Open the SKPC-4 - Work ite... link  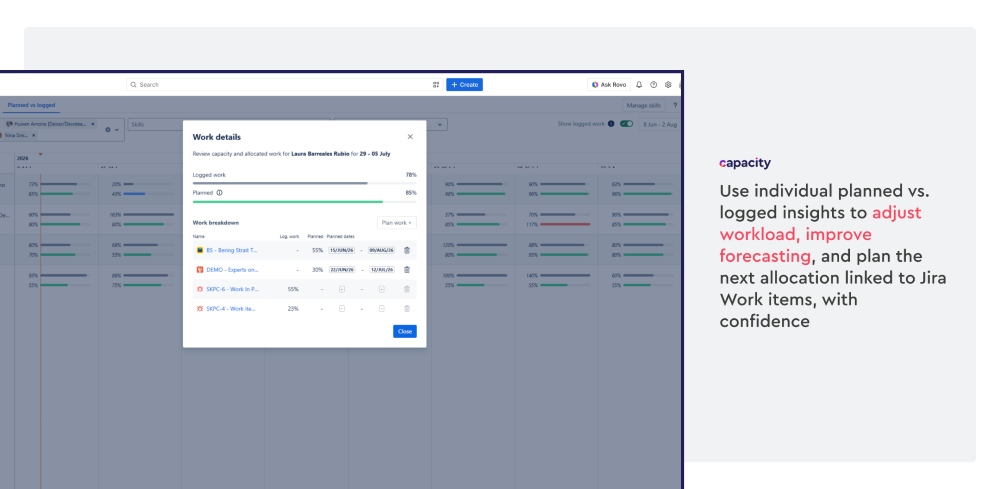pyautogui.click(x=231, y=309)
